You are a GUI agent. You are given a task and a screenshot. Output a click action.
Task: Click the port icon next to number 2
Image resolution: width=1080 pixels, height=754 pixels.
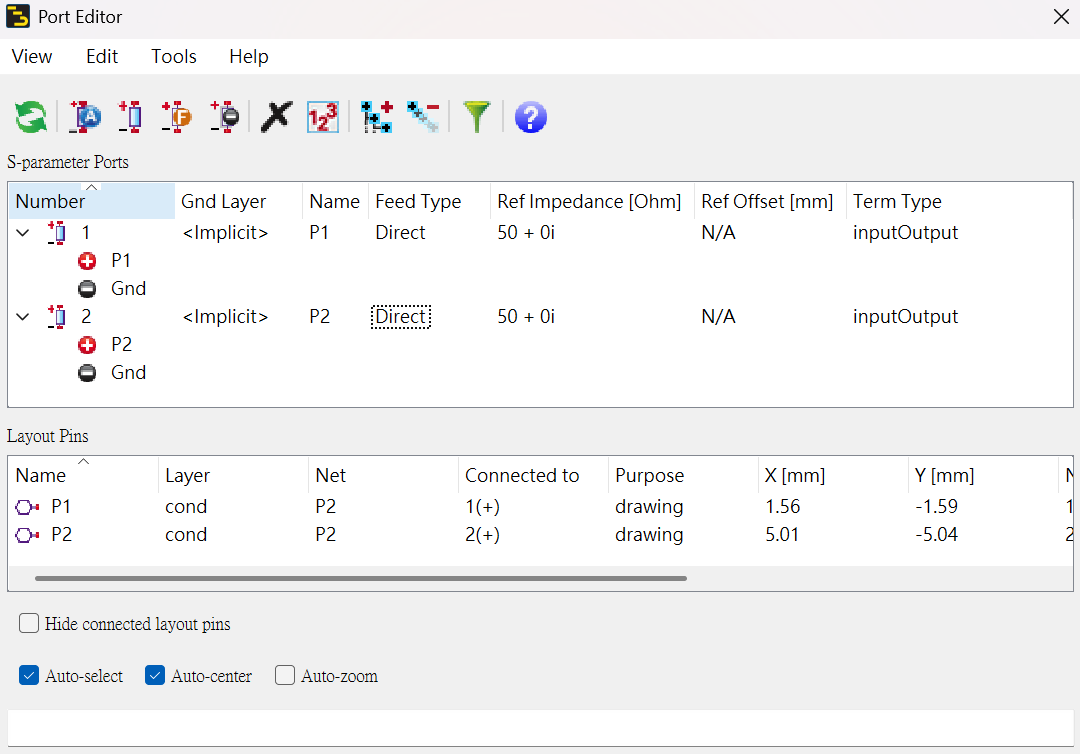(57, 317)
